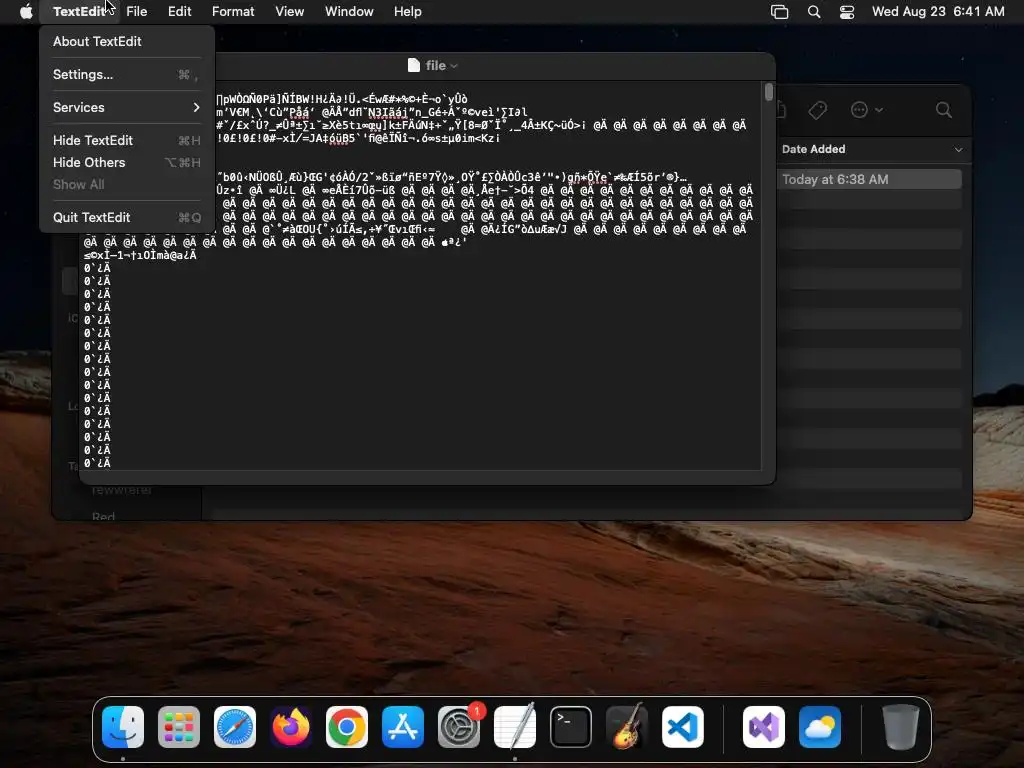Open Stage Manager icon in menu bar
The width and height of the screenshot is (1024, 768).
click(779, 12)
